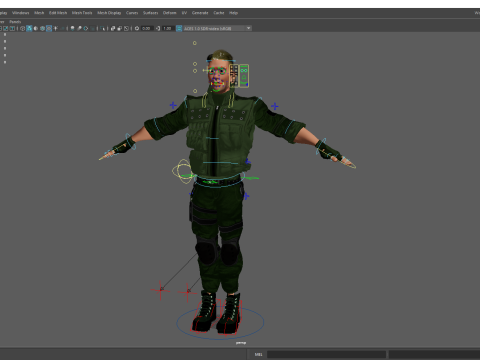The height and width of the screenshot is (360, 480).
Task: Toggle X-ray joints icon
Action: pyautogui.click(x=126, y=28)
